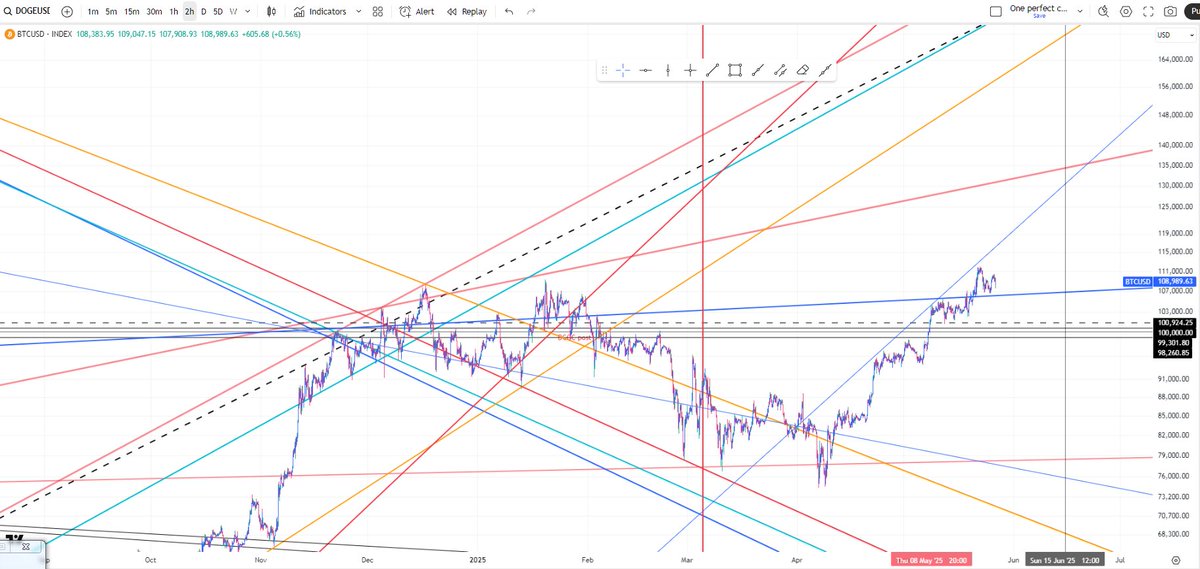Click the 164,000.00 price scale value
The width and height of the screenshot is (1200, 569).
(1176, 60)
